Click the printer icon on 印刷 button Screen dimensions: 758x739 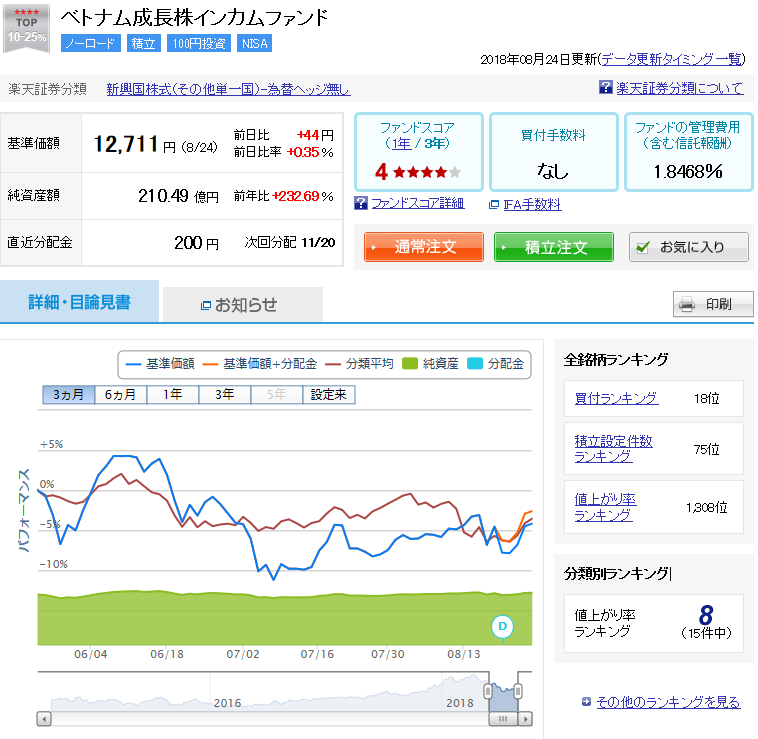687,304
